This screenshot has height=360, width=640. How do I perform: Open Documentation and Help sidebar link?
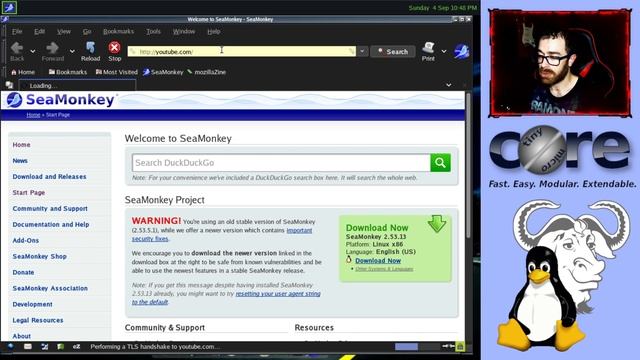(51, 224)
